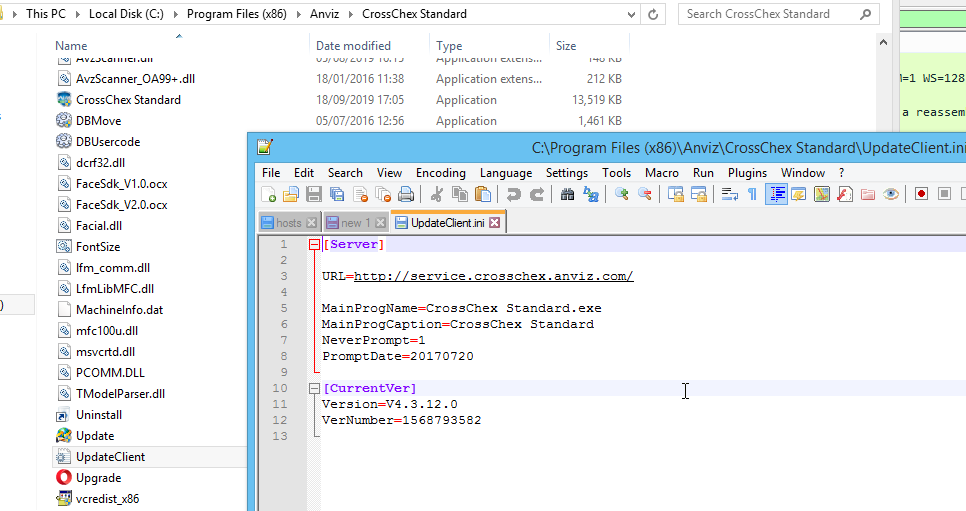966x511 pixels.
Task: Click the file list scroll-up arrow
Action: tap(883, 43)
